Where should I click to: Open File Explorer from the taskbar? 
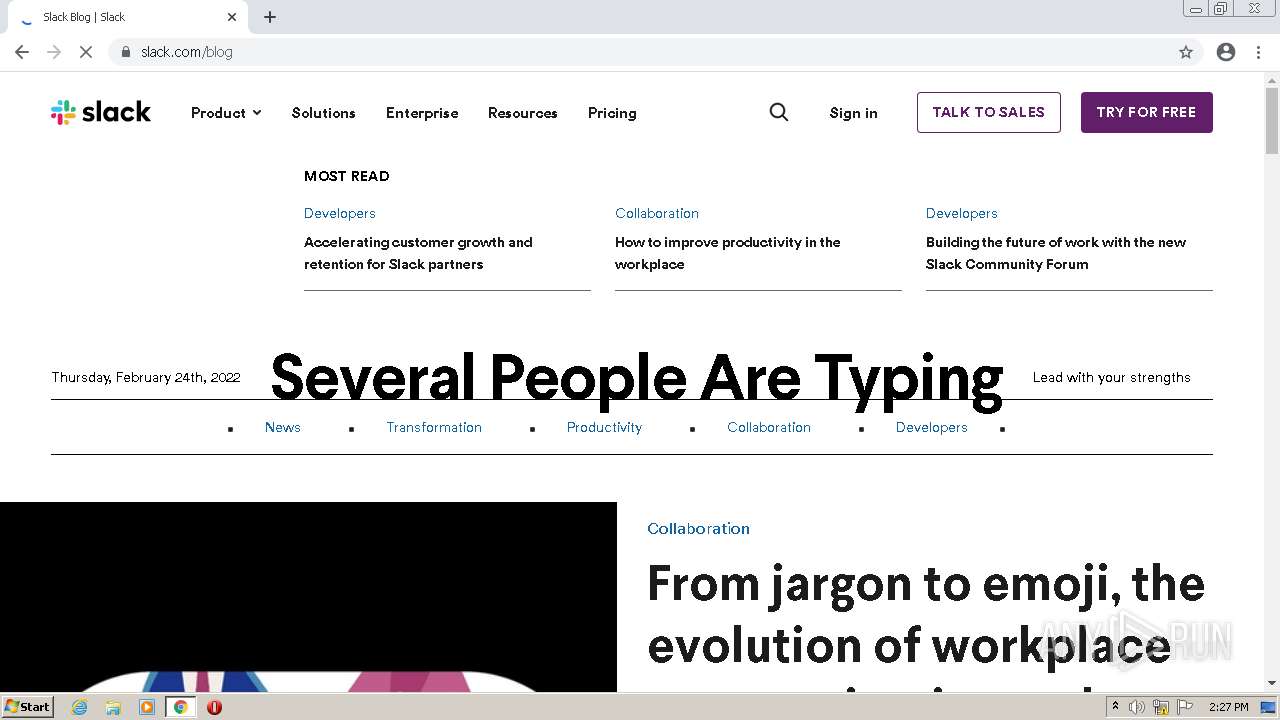113,707
